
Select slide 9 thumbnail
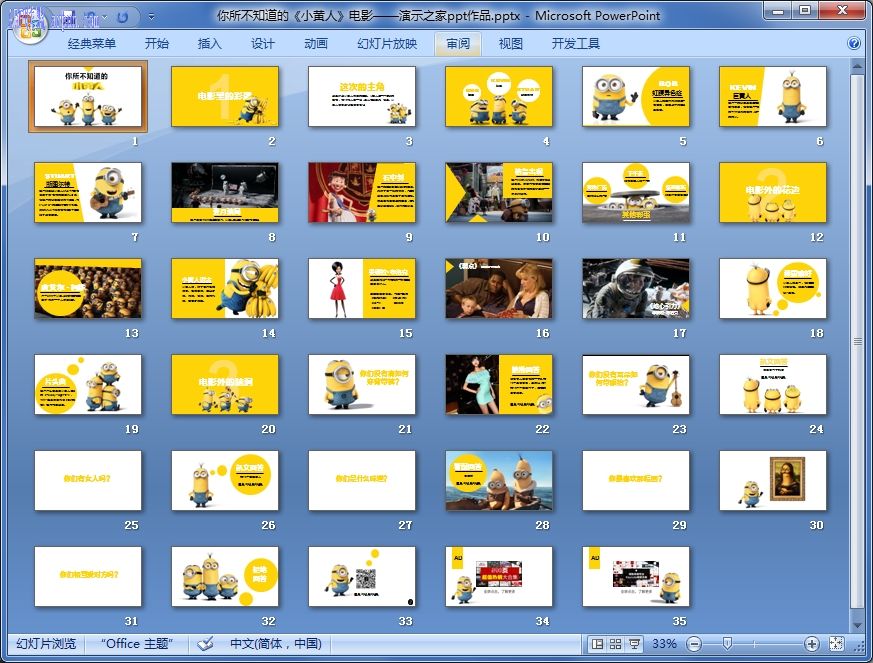tap(362, 193)
